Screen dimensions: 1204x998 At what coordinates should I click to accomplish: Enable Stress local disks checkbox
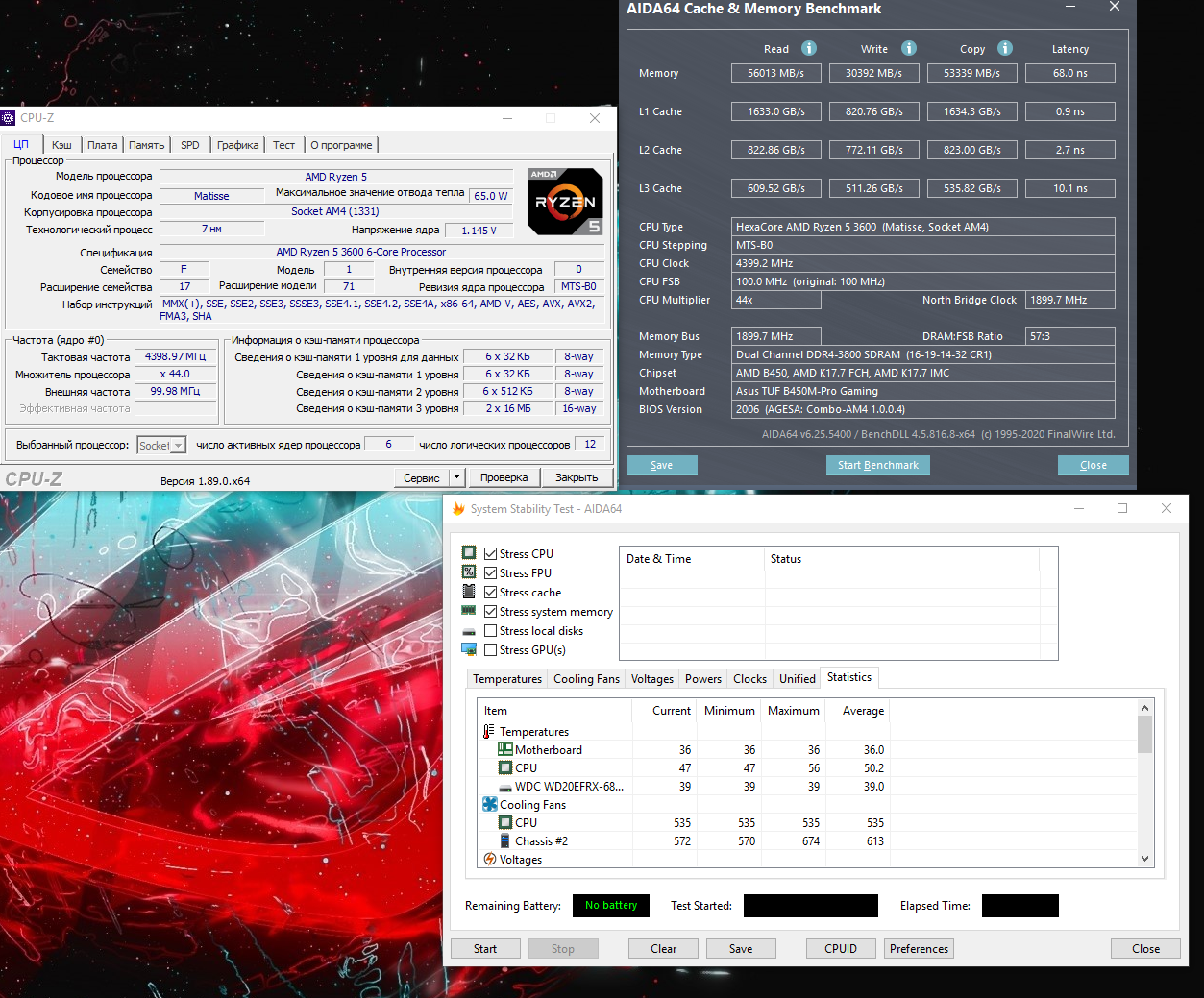coord(490,630)
